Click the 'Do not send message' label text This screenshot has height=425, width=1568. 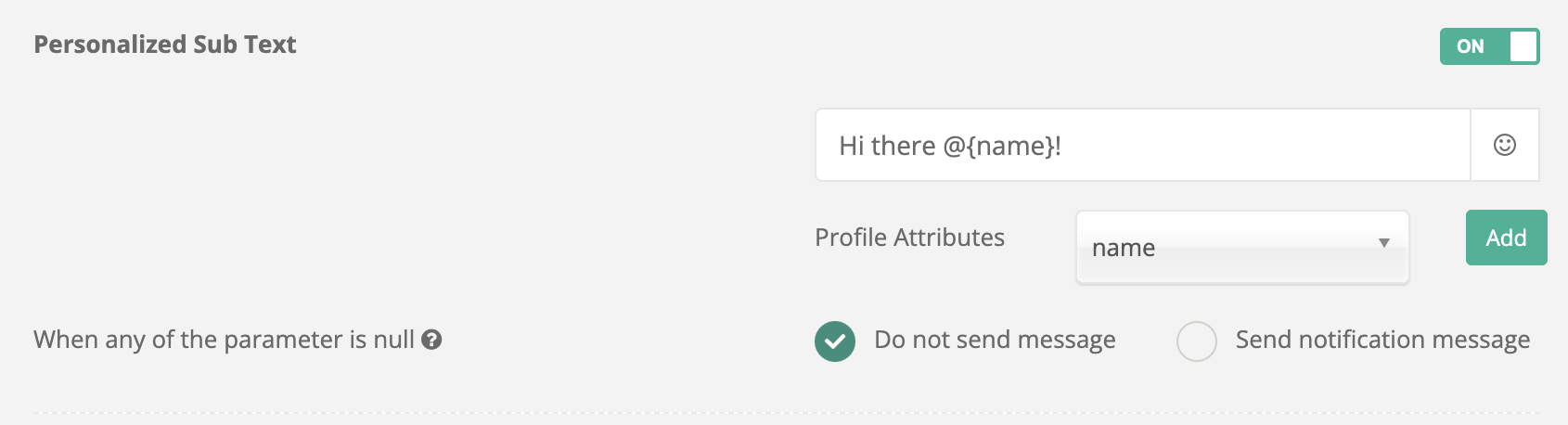click(x=995, y=340)
